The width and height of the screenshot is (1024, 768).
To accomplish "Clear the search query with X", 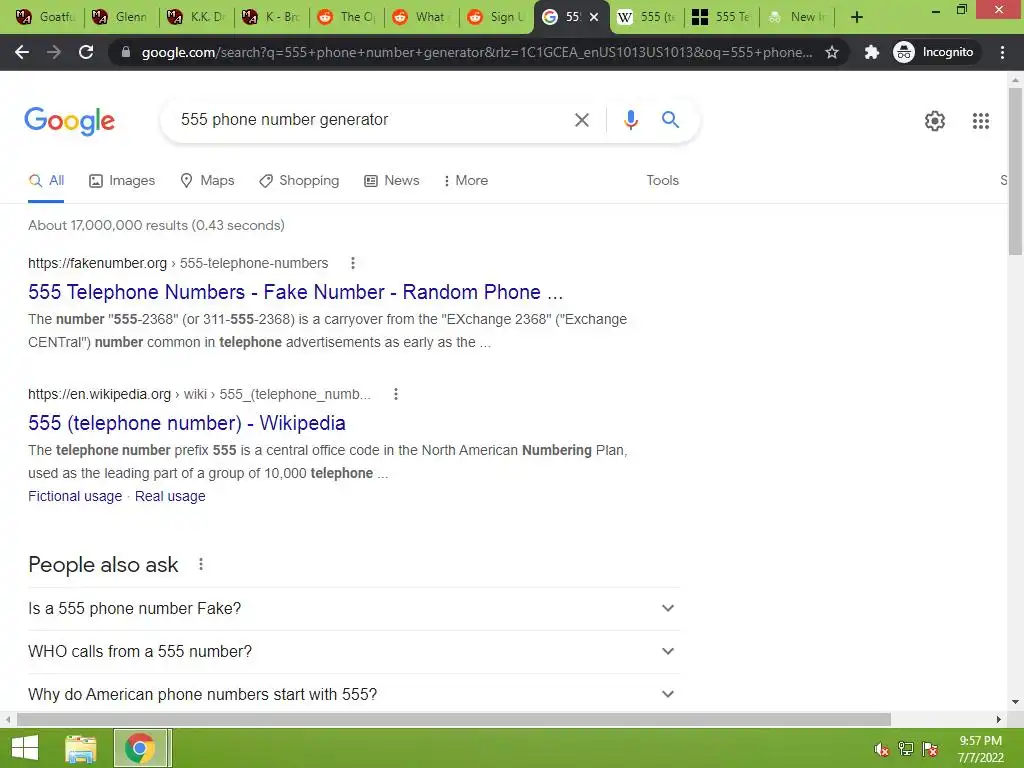I will 581,120.
